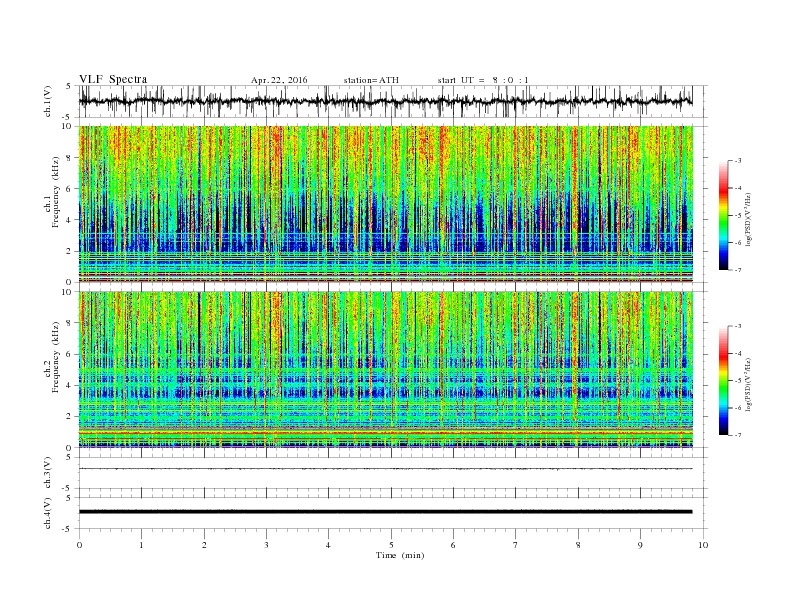This screenshot has height=612, width=792.
Task: Click the ch.2 color bar "log(PSD)(V²/Hz)" label
Action: coord(750,383)
